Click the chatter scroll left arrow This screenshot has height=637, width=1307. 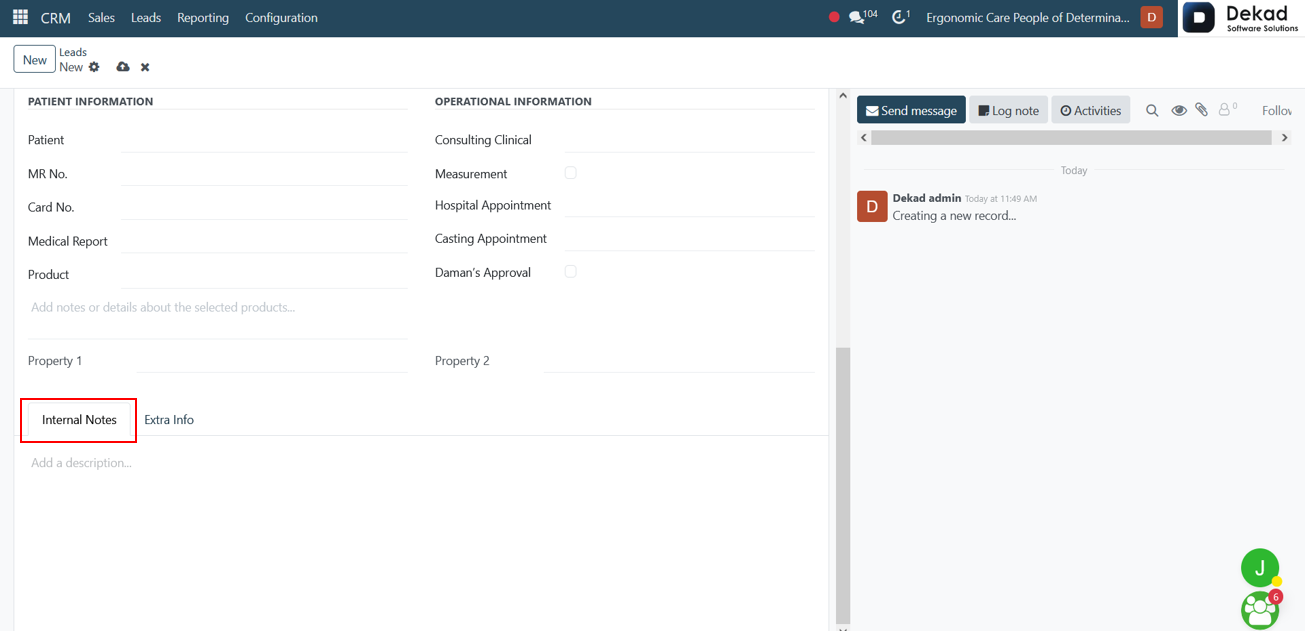pyautogui.click(x=864, y=138)
